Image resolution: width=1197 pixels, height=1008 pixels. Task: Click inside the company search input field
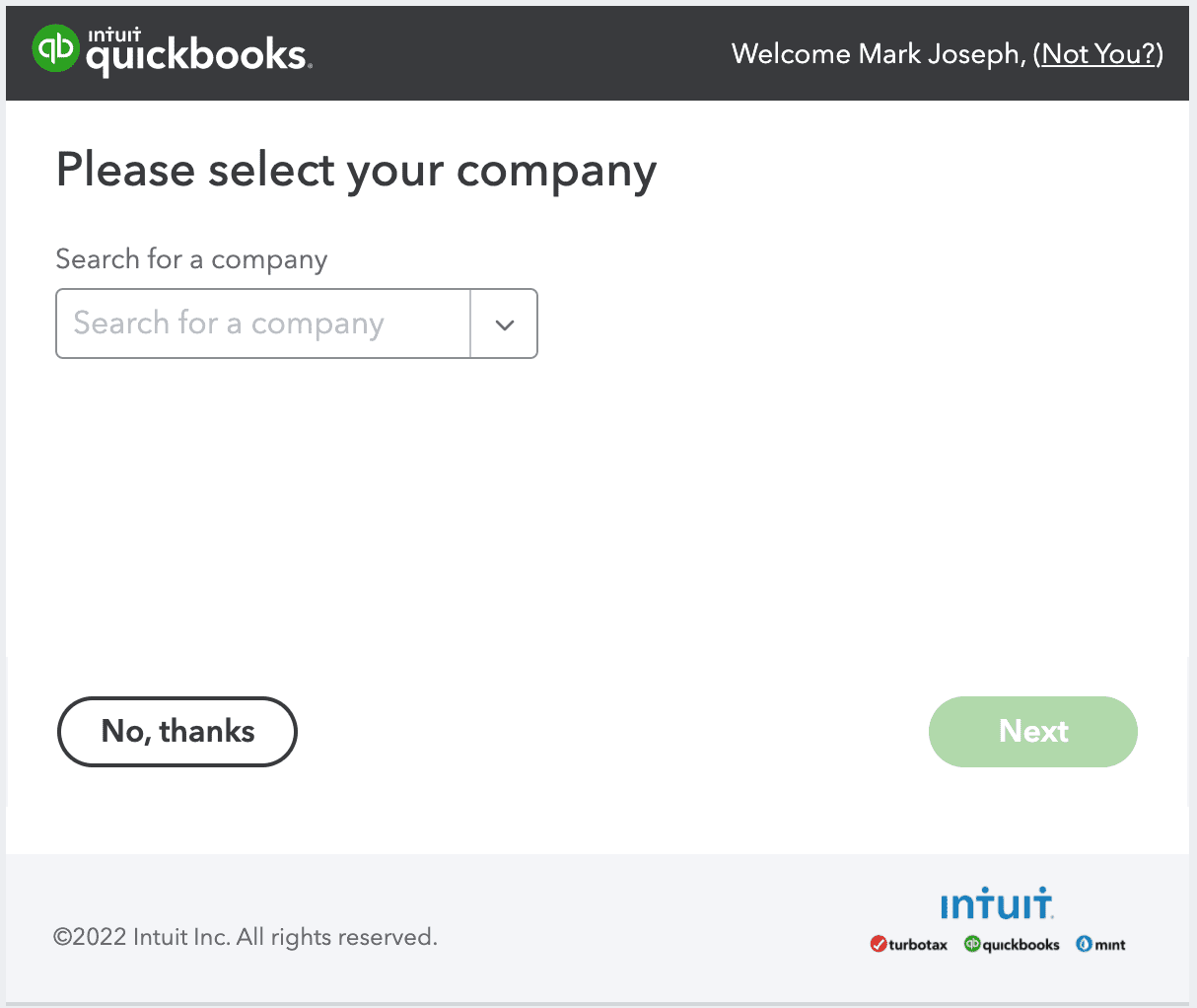pos(261,324)
